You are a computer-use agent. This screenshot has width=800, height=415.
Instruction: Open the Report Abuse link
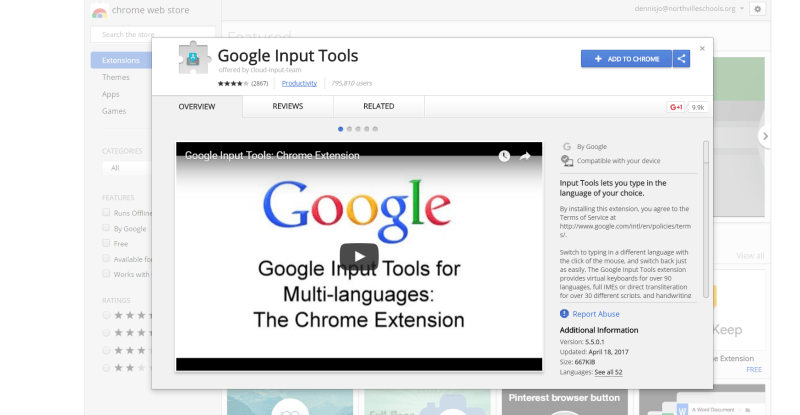click(596, 314)
